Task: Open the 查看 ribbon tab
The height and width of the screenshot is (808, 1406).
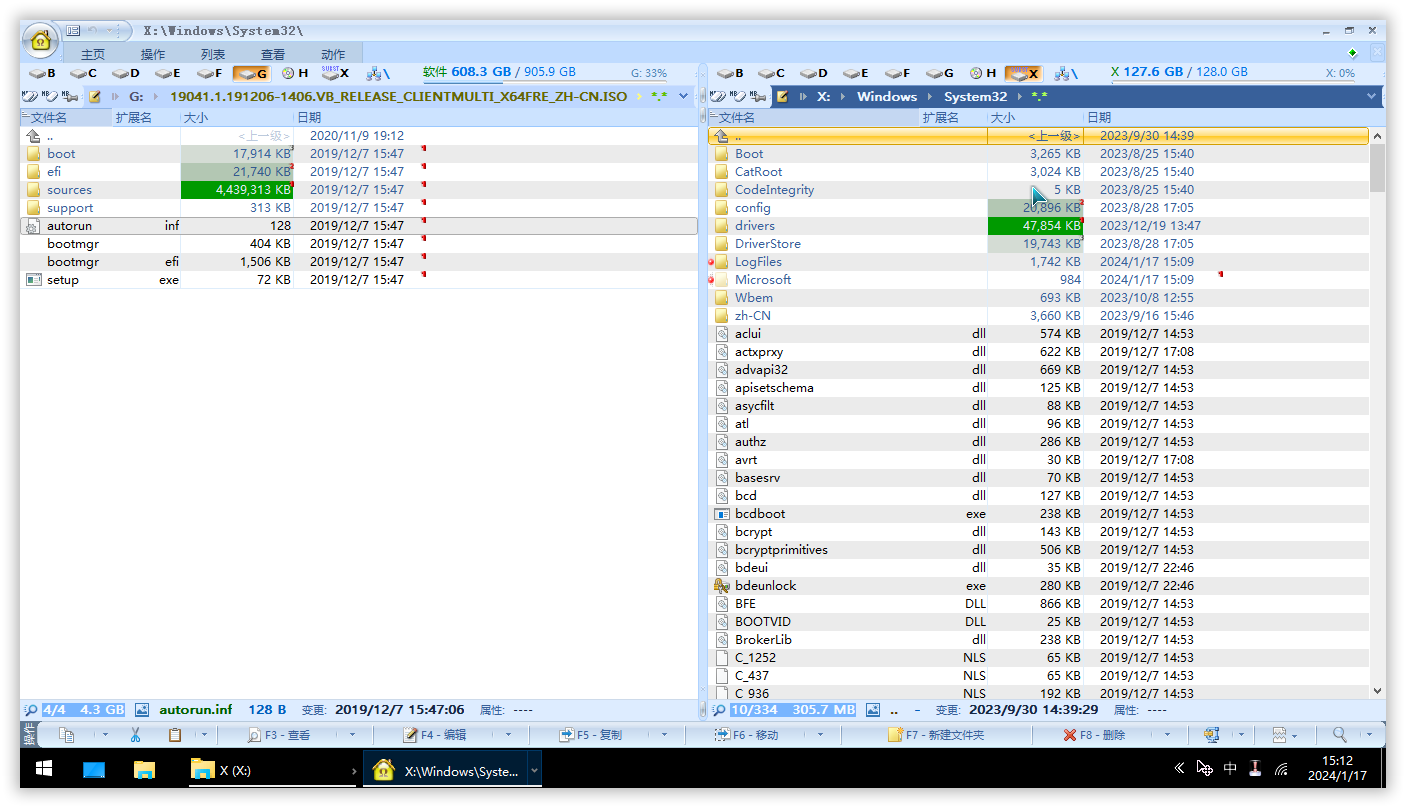Action: point(273,54)
